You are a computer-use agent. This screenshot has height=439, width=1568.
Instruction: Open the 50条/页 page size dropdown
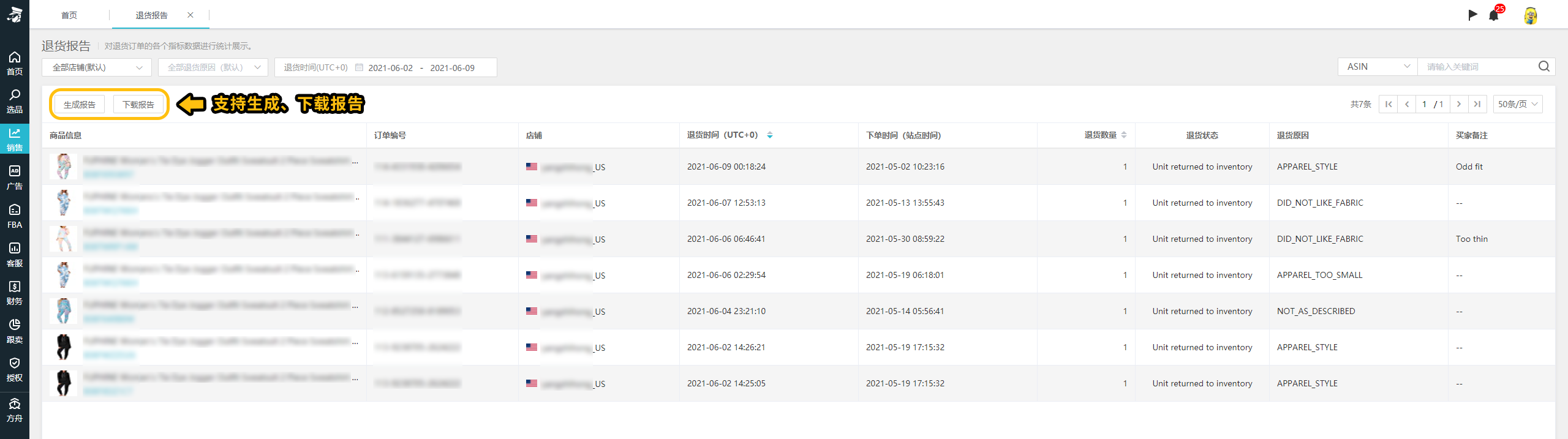pyautogui.click(x=1518, y=104)
